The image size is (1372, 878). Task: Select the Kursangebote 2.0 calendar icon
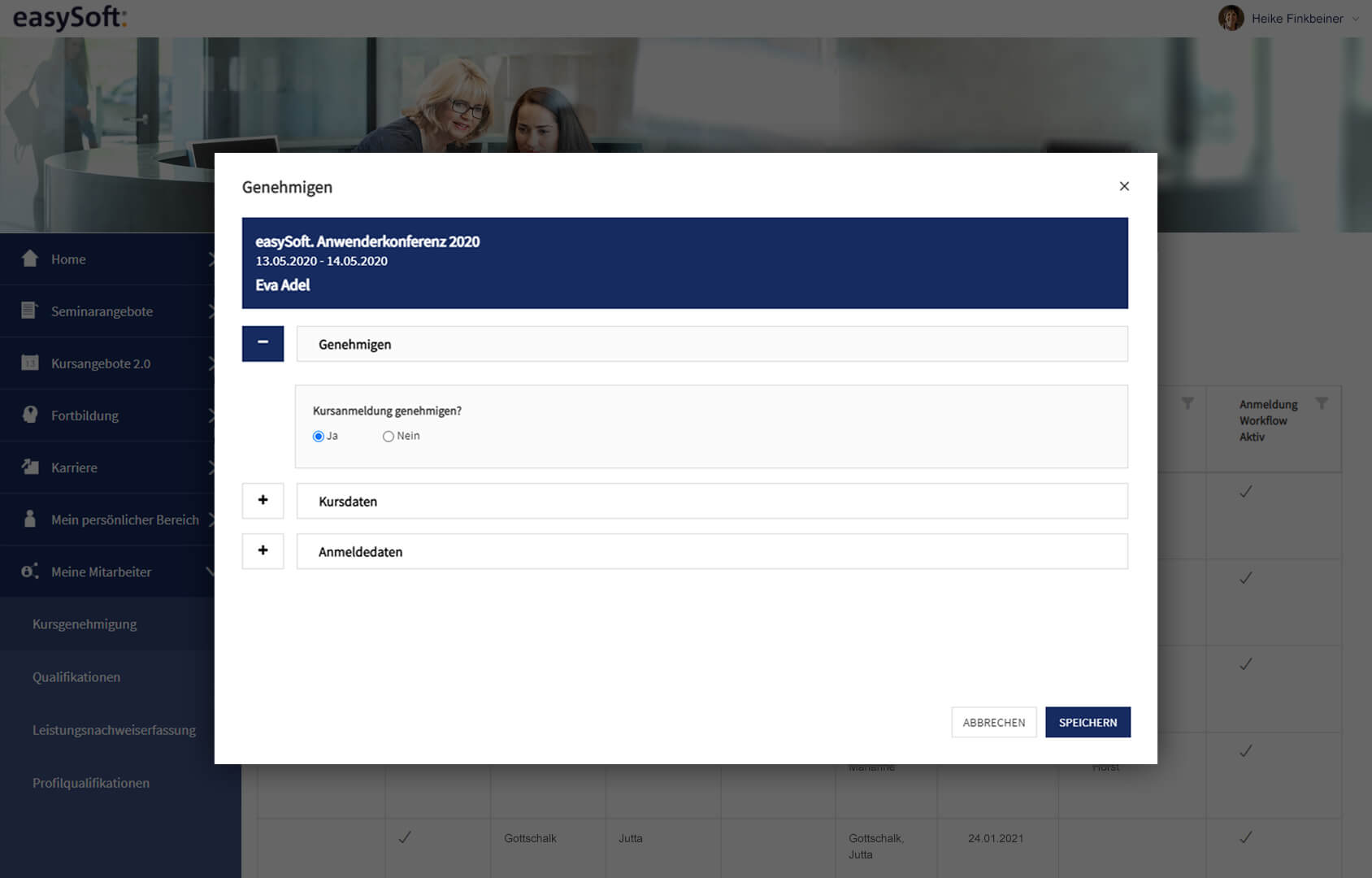30,363
